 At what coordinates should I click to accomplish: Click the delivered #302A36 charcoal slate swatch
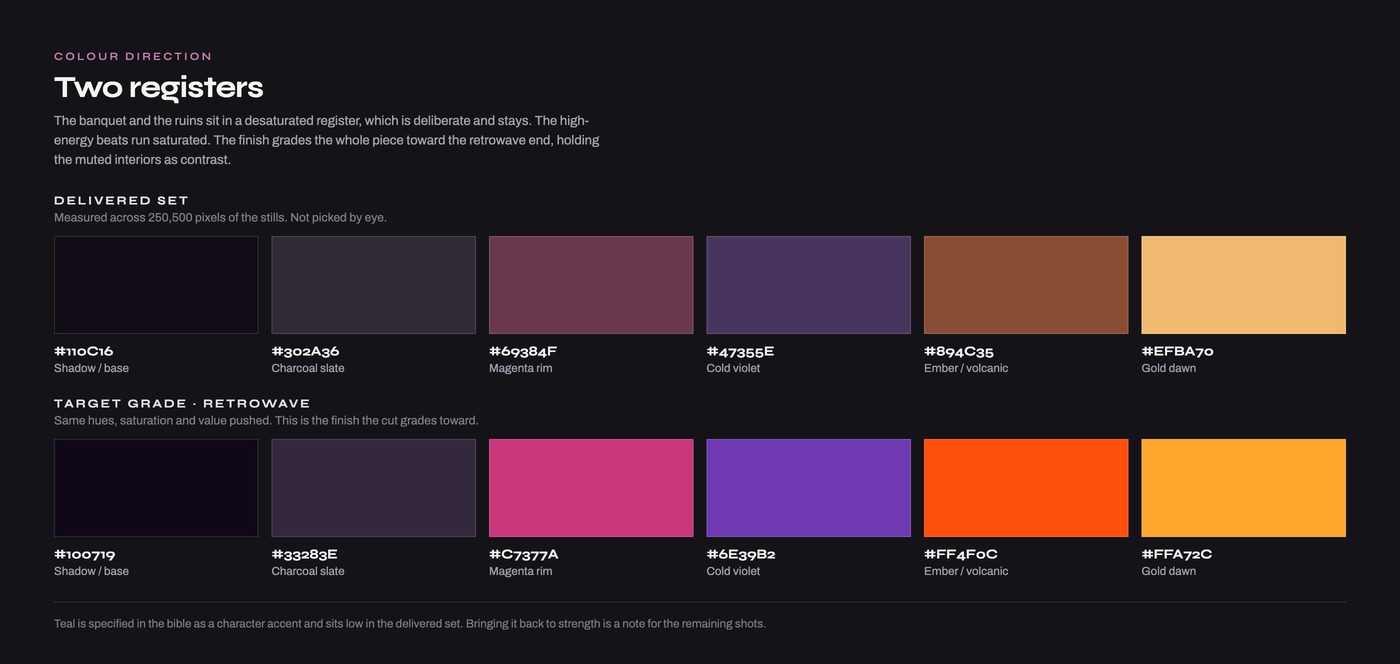pyautogui.click(x=374, y=285)
